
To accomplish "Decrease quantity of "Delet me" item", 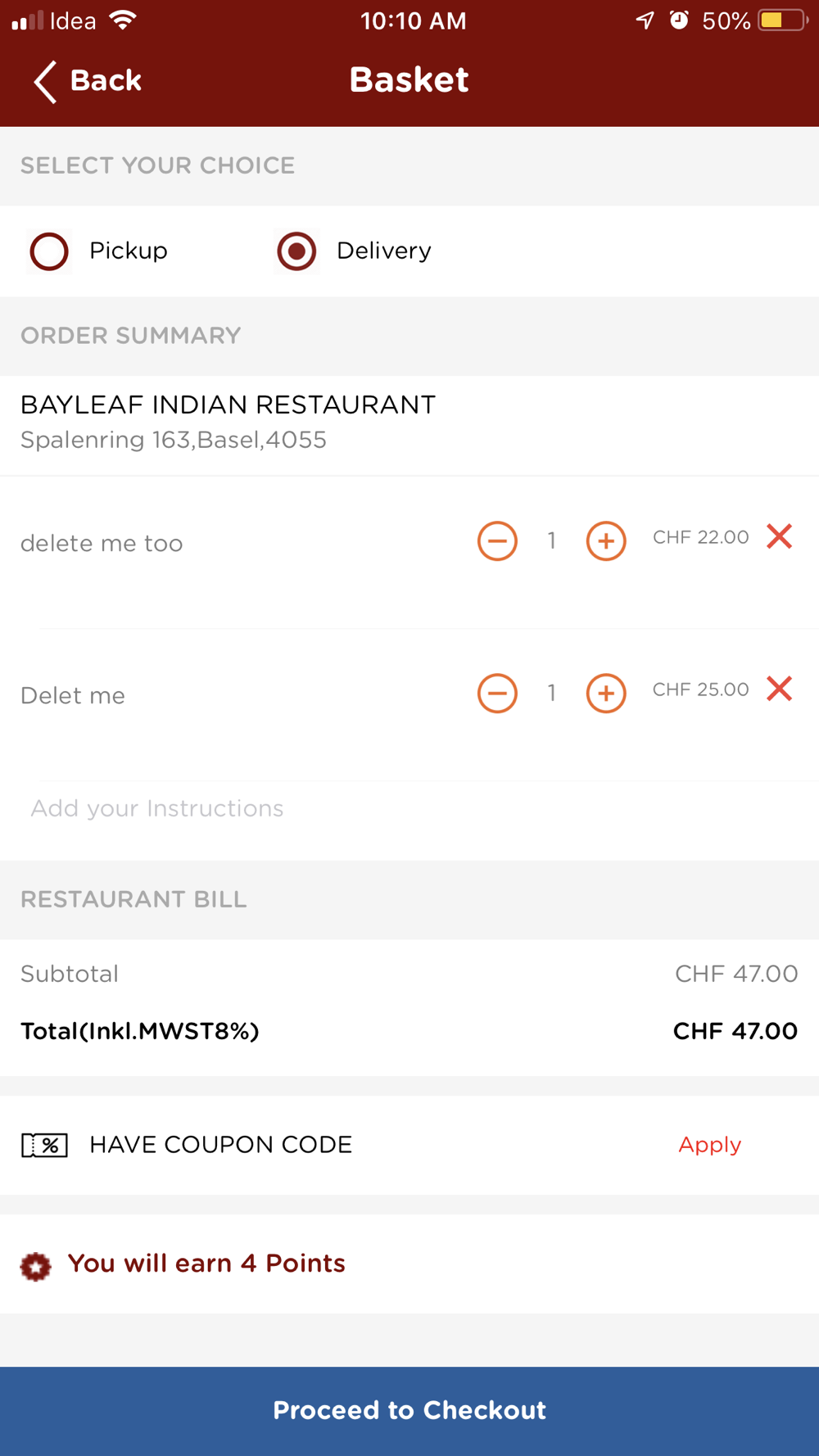I will click(x=497, y=693).
